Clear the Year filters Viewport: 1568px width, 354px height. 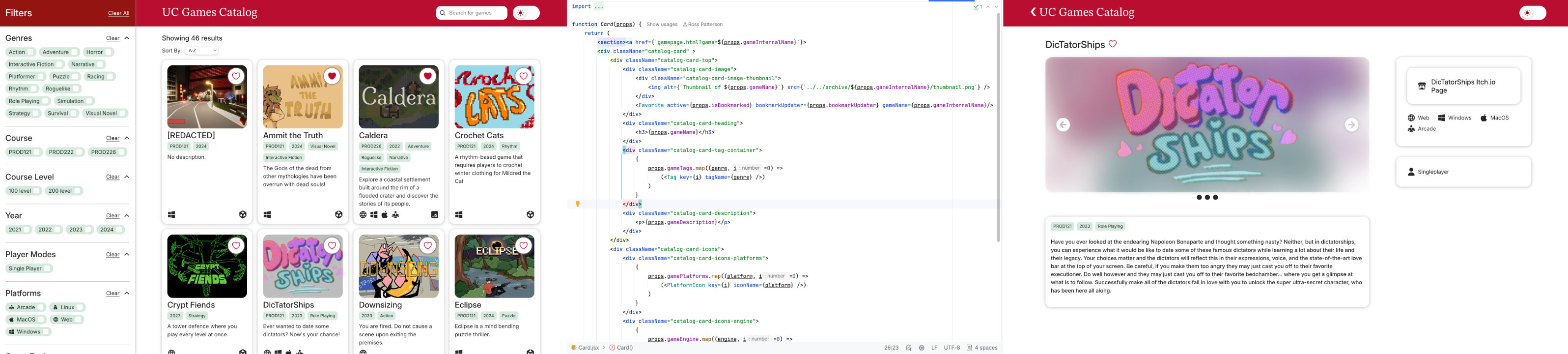pos(112,216)
